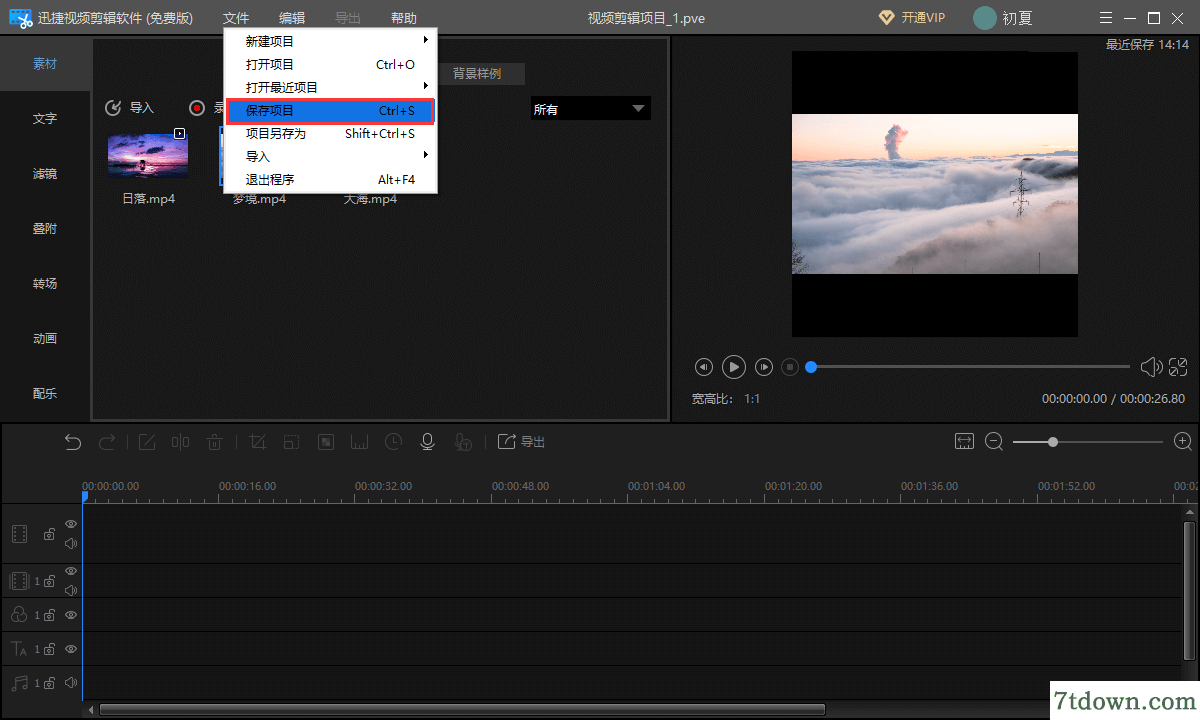
Task: Adjust the timeline zoom slider handle
Action: [1053, 442]
